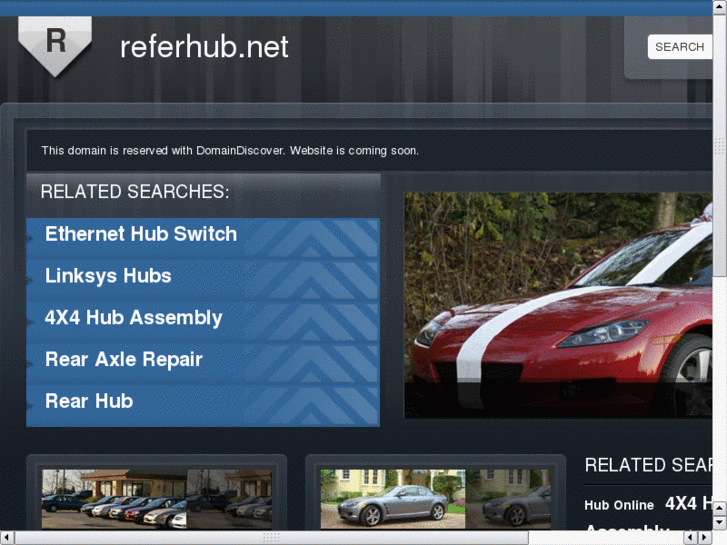Click the RELATED SEARCHES: heading
Screen dimensions: 727x545
[135, 192]
